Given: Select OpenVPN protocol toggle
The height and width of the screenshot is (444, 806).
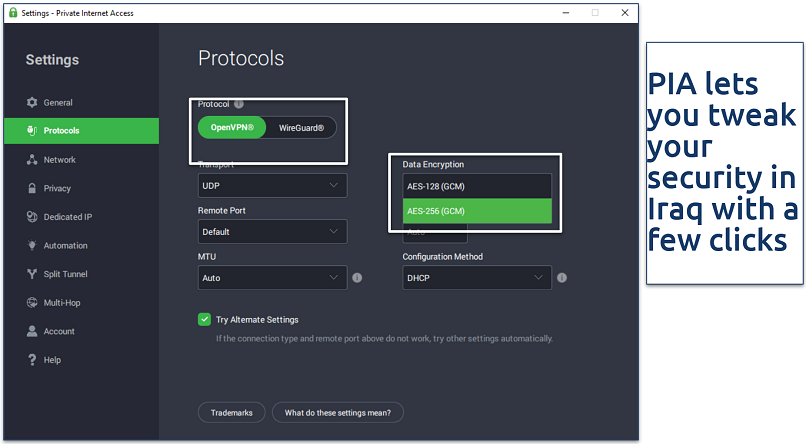Looking at the screenshot, I should (232, 127).
